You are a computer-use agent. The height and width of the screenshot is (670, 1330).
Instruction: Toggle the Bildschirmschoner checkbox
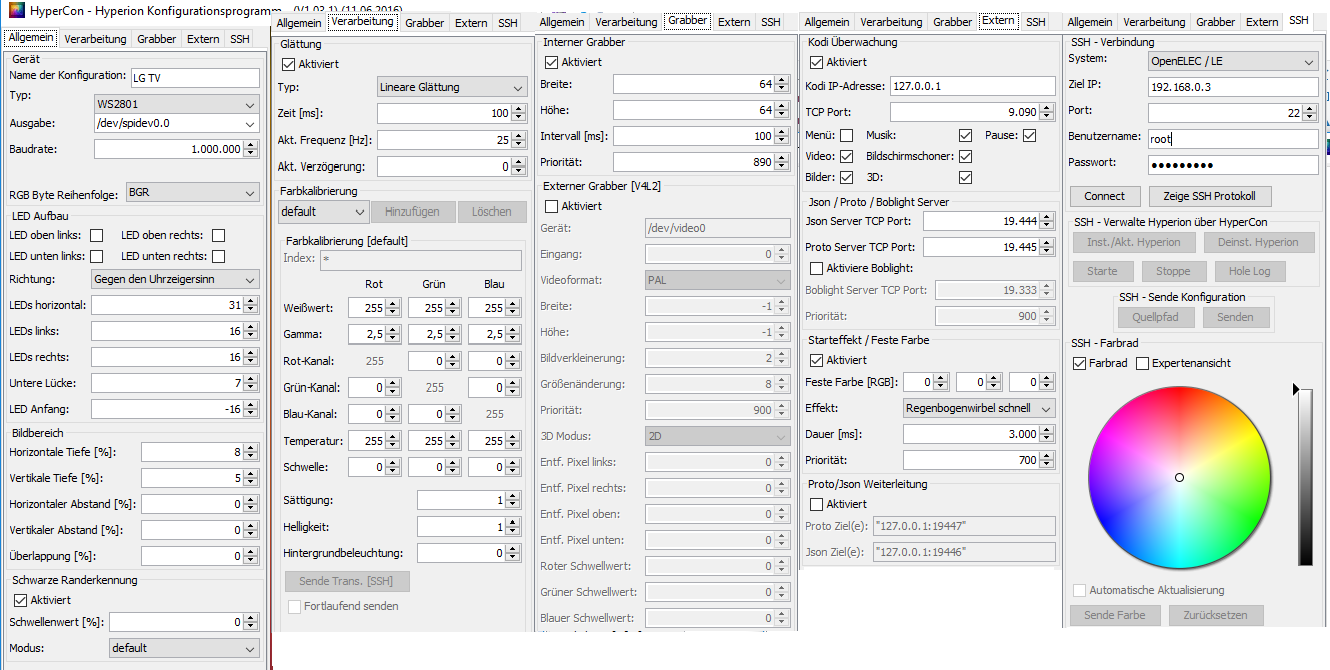point(965,156)
